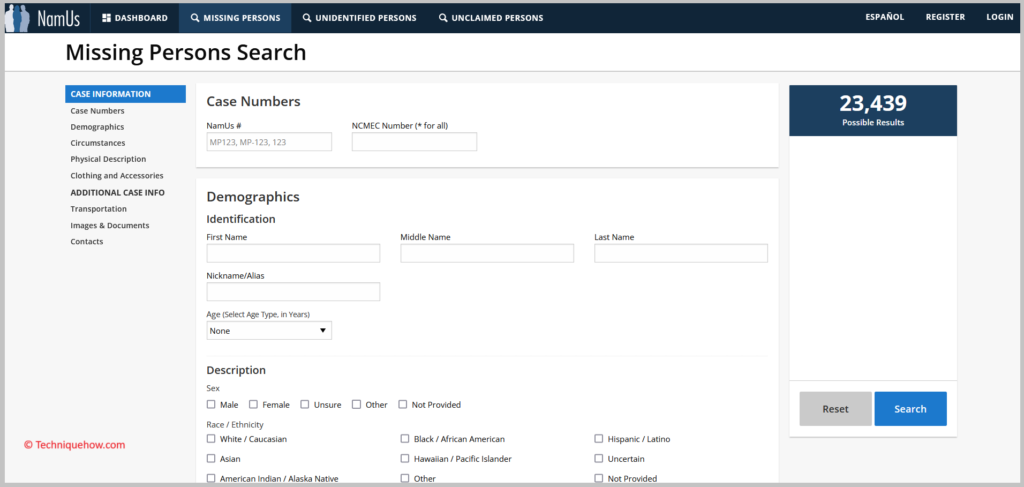1024x487 pixels.
Task: Check the Unsure sex checkbox
Action: (304, 405)
